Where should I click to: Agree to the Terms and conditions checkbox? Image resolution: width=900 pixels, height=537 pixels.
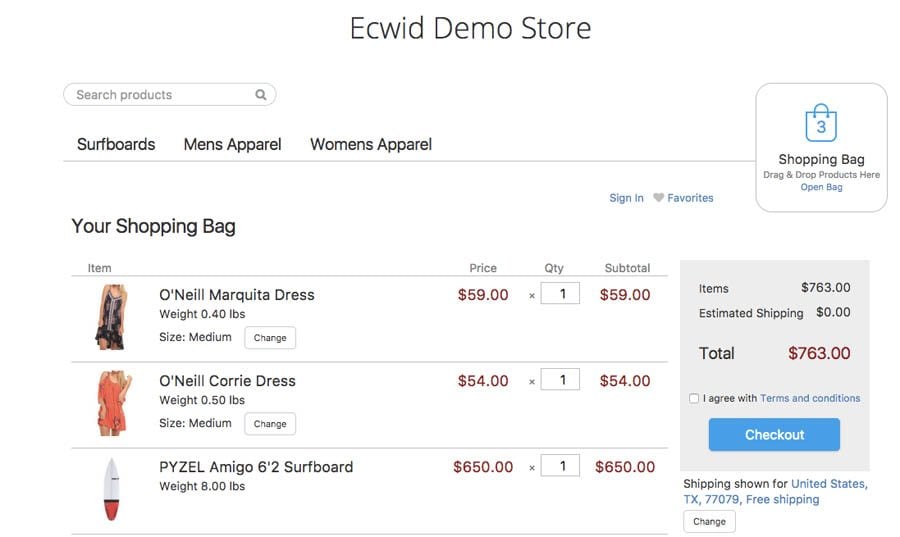[694, 399]
